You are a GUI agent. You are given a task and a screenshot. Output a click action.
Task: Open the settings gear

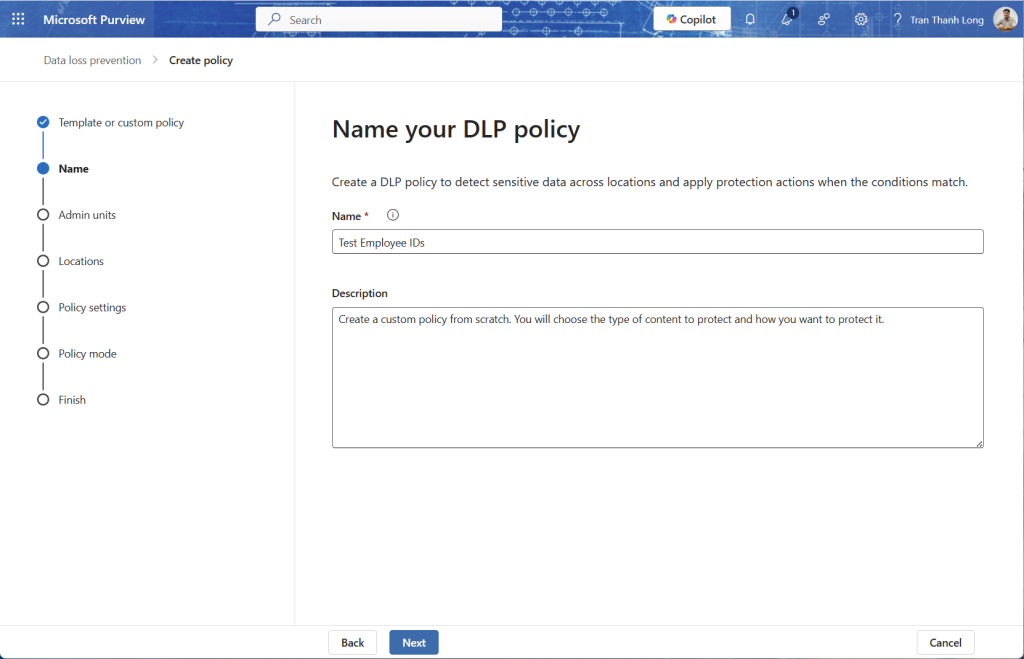coord(861,20)
